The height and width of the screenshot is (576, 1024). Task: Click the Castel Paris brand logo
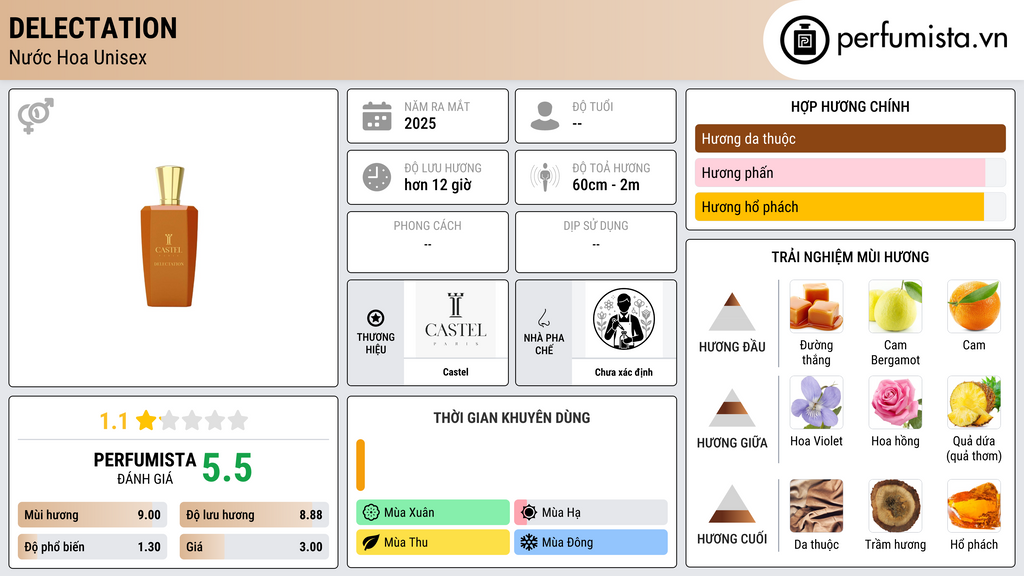tap(456, 319)
